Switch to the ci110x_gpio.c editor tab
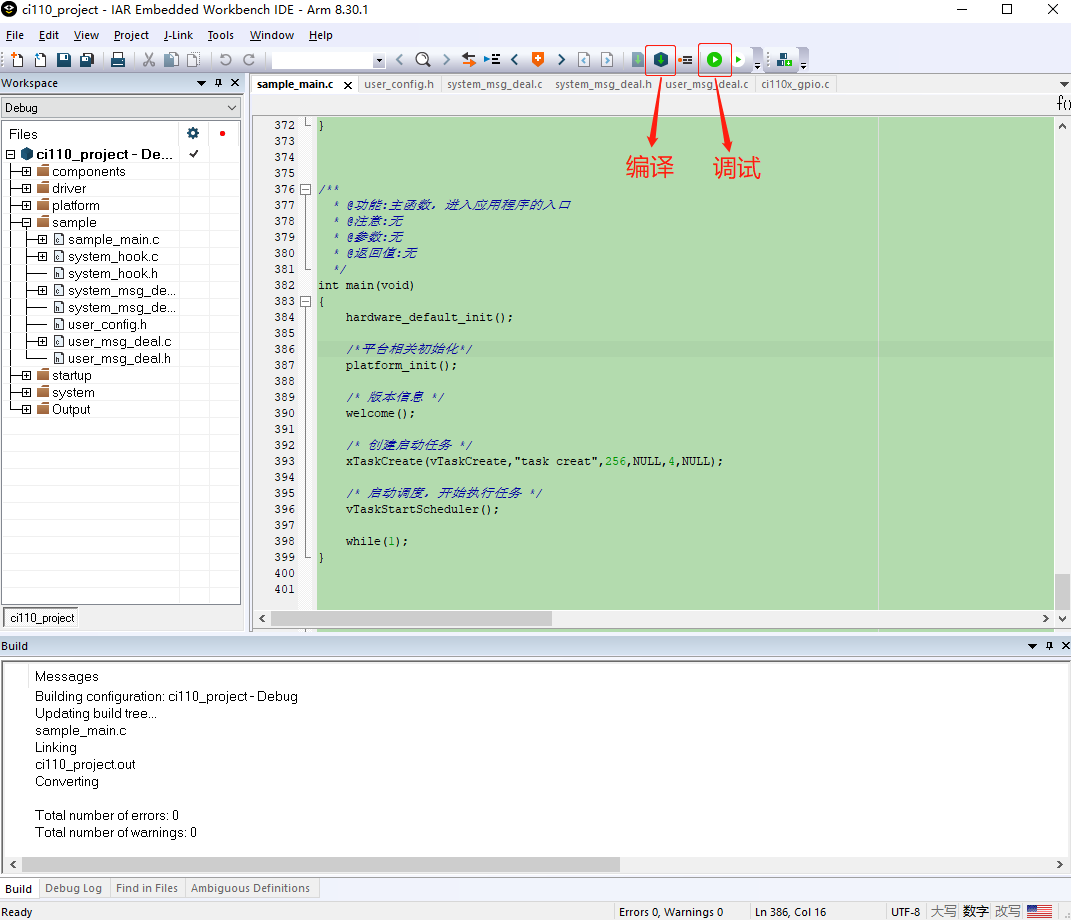Viewport: 1071px width, 920px height. click(795, 84)
